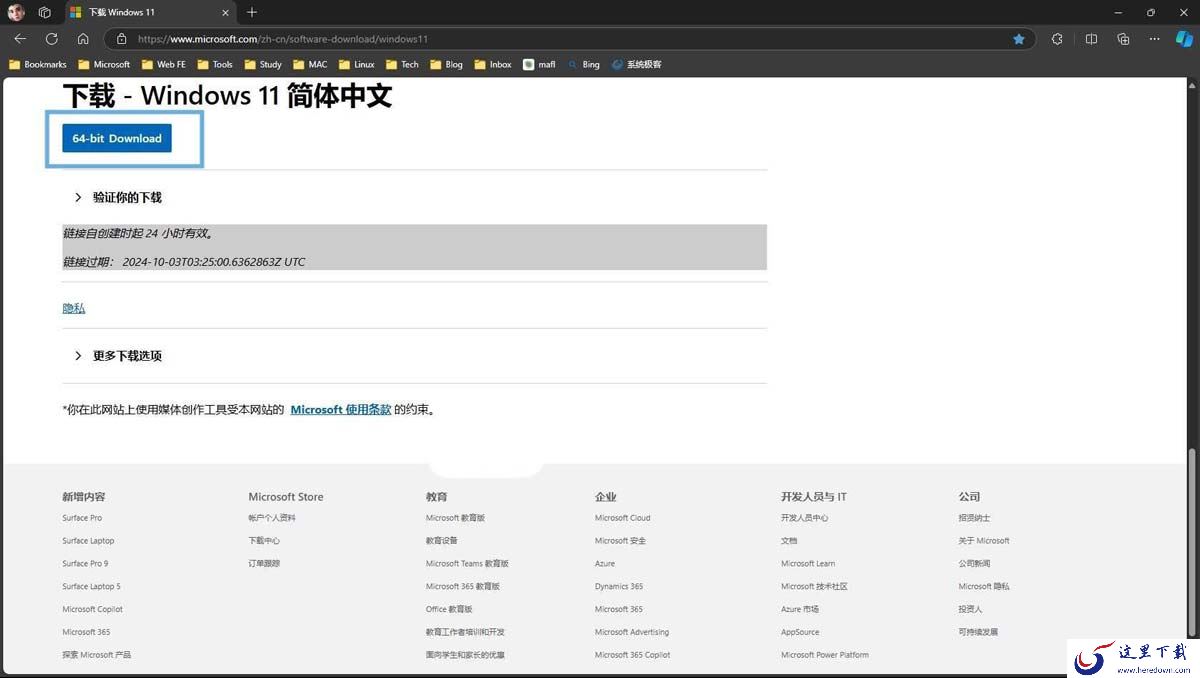Screen dimensions: 1200x678
Task: Open the Extensions puzzle icon
Action: (x=1058, y=39)
